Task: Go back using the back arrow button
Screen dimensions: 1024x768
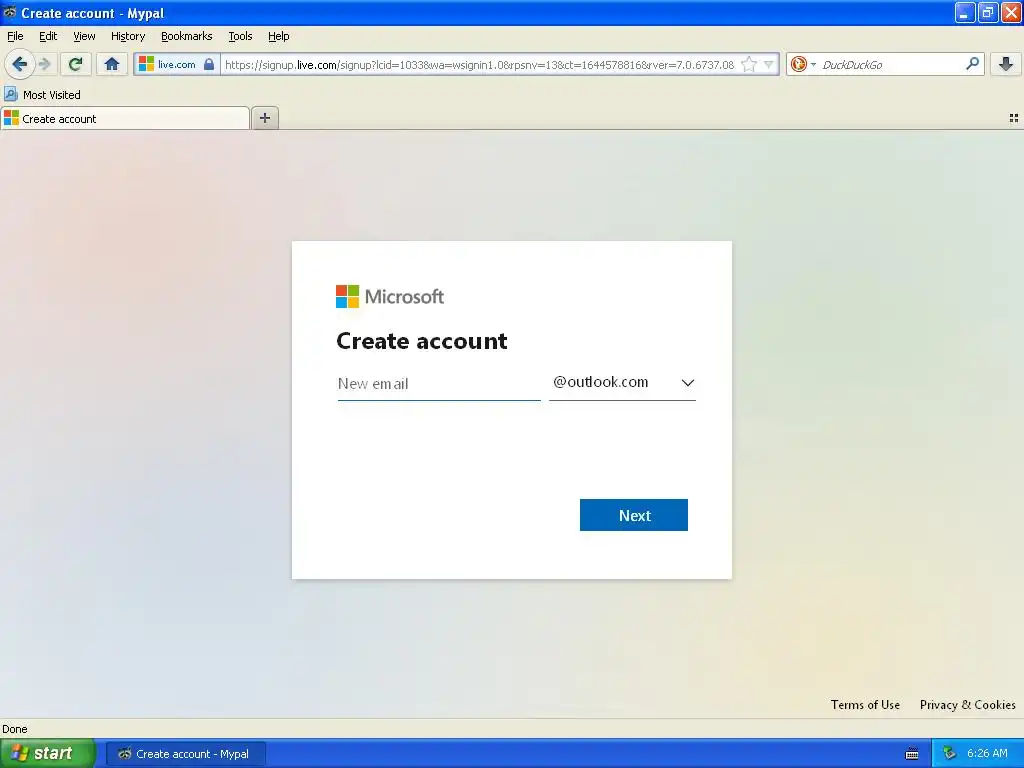Action: [20, 64]
